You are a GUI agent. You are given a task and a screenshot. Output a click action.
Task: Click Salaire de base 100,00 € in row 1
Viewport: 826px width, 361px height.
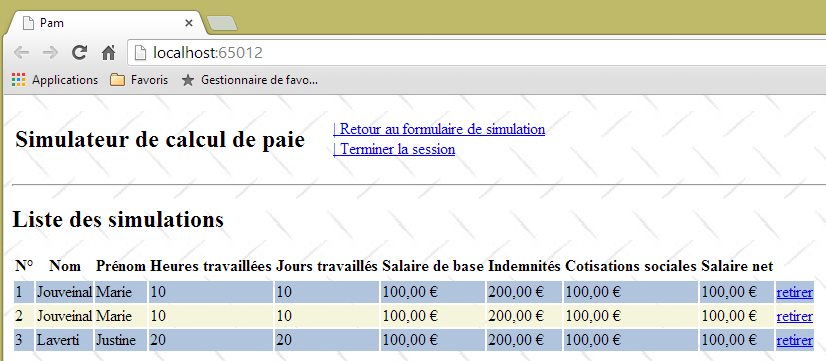(x=433, y=292)
